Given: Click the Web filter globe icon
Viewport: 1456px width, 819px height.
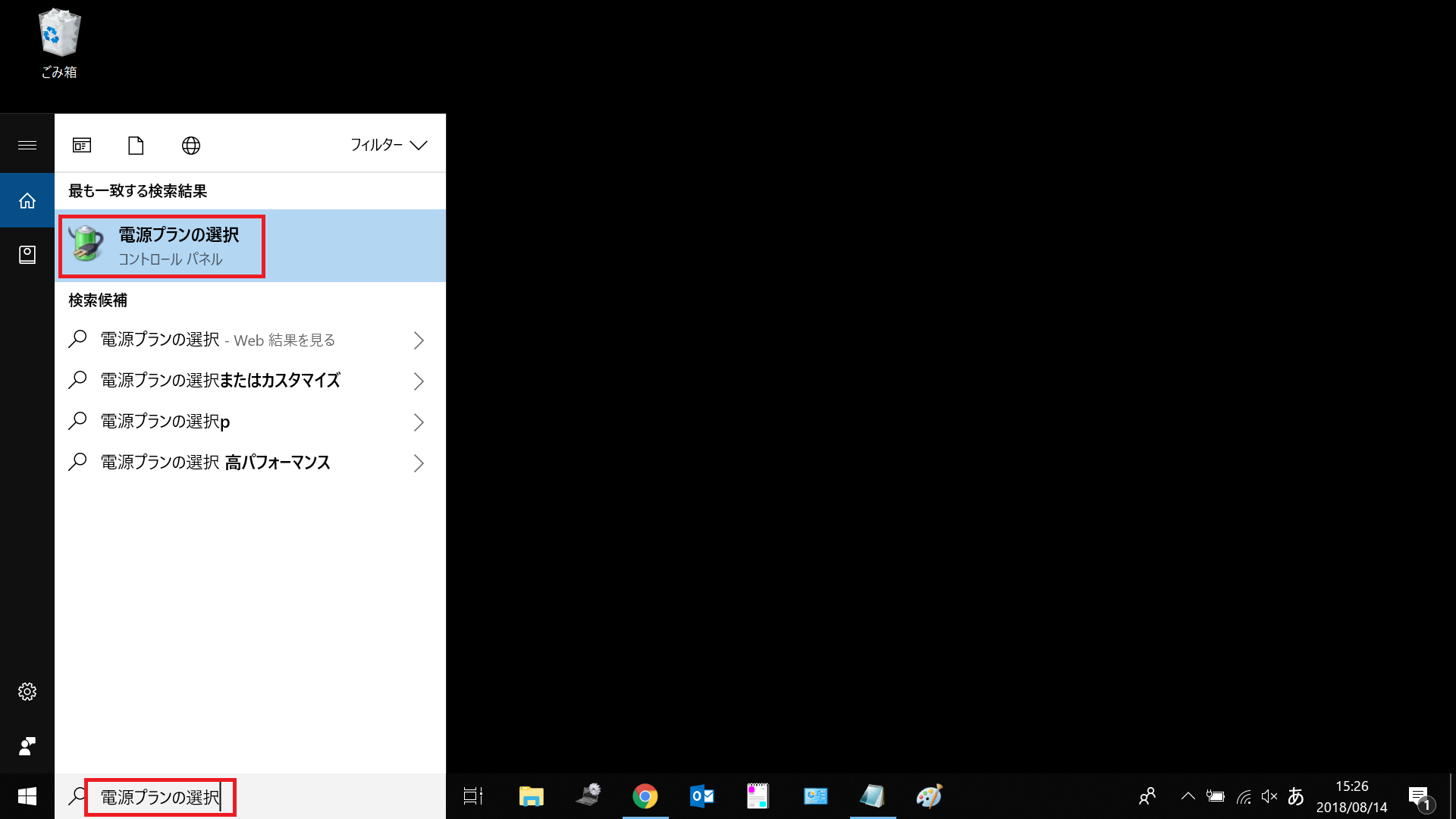Looking at the screenshot, I should [191, 145].
